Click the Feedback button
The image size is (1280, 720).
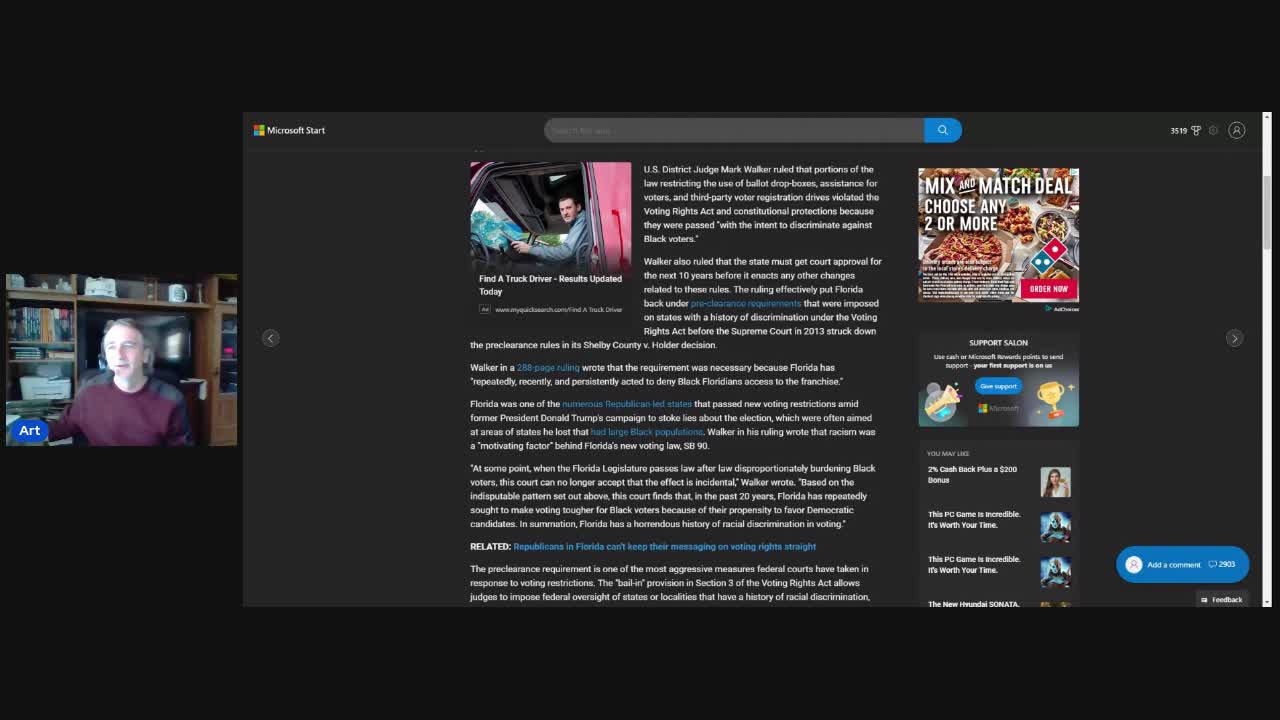[1222, 599]
